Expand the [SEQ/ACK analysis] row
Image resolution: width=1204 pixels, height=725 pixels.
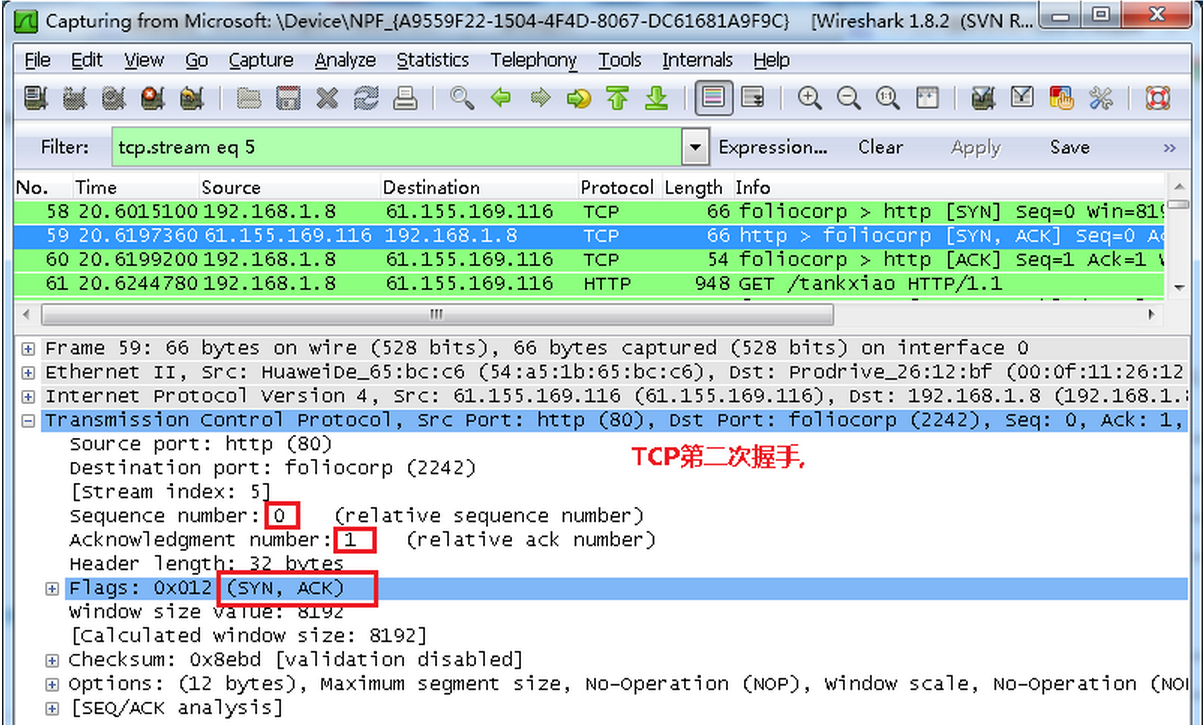(x=52, y=708)
